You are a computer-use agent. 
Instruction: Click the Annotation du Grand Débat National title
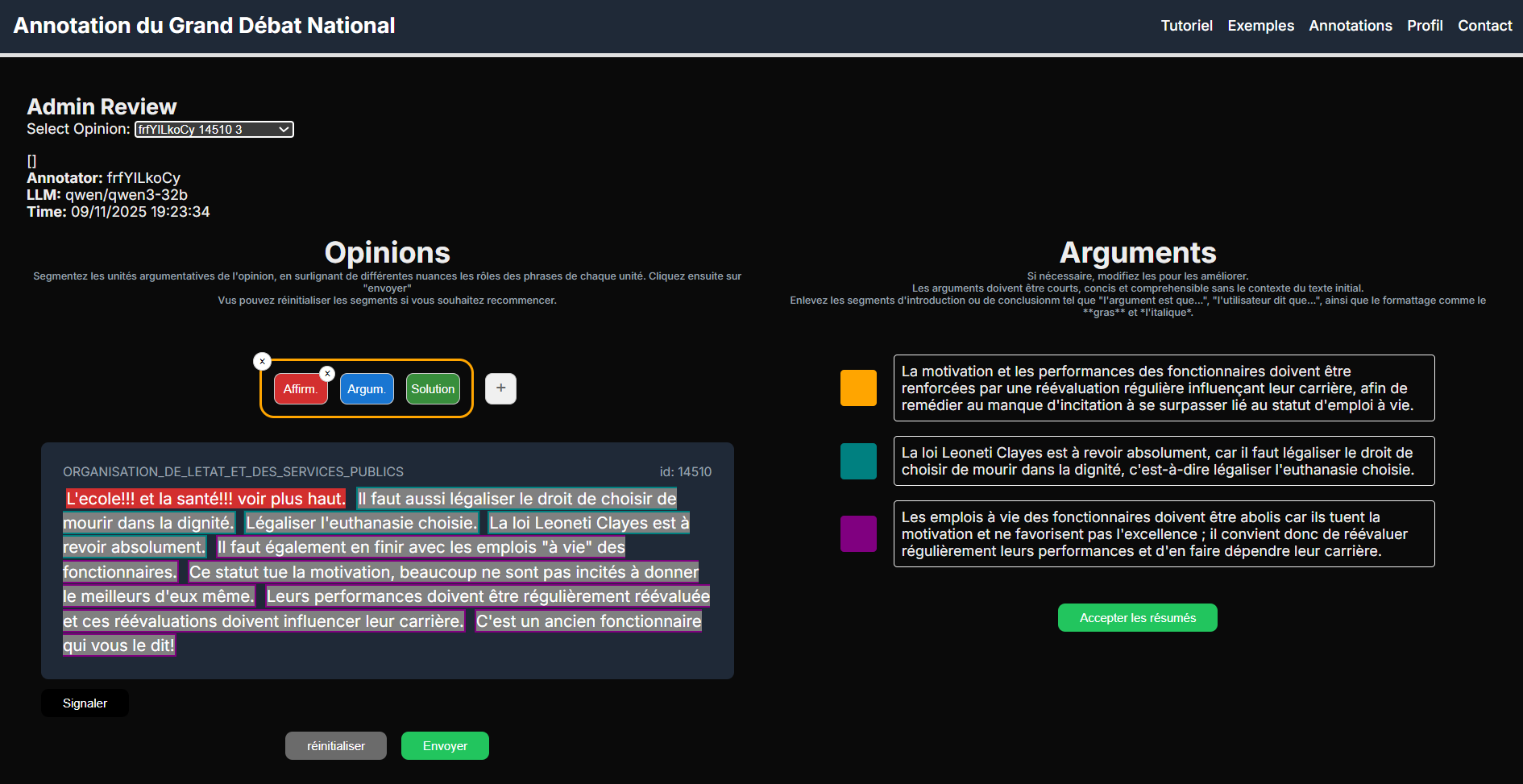(204, 26)
